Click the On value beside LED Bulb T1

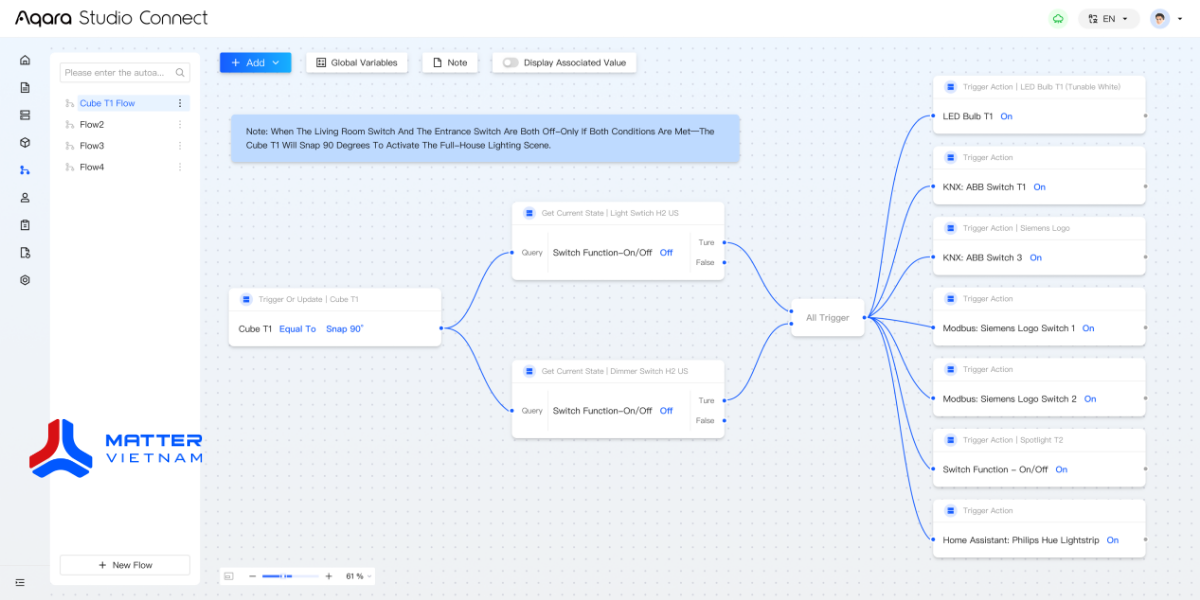[x=1006, y=116]
